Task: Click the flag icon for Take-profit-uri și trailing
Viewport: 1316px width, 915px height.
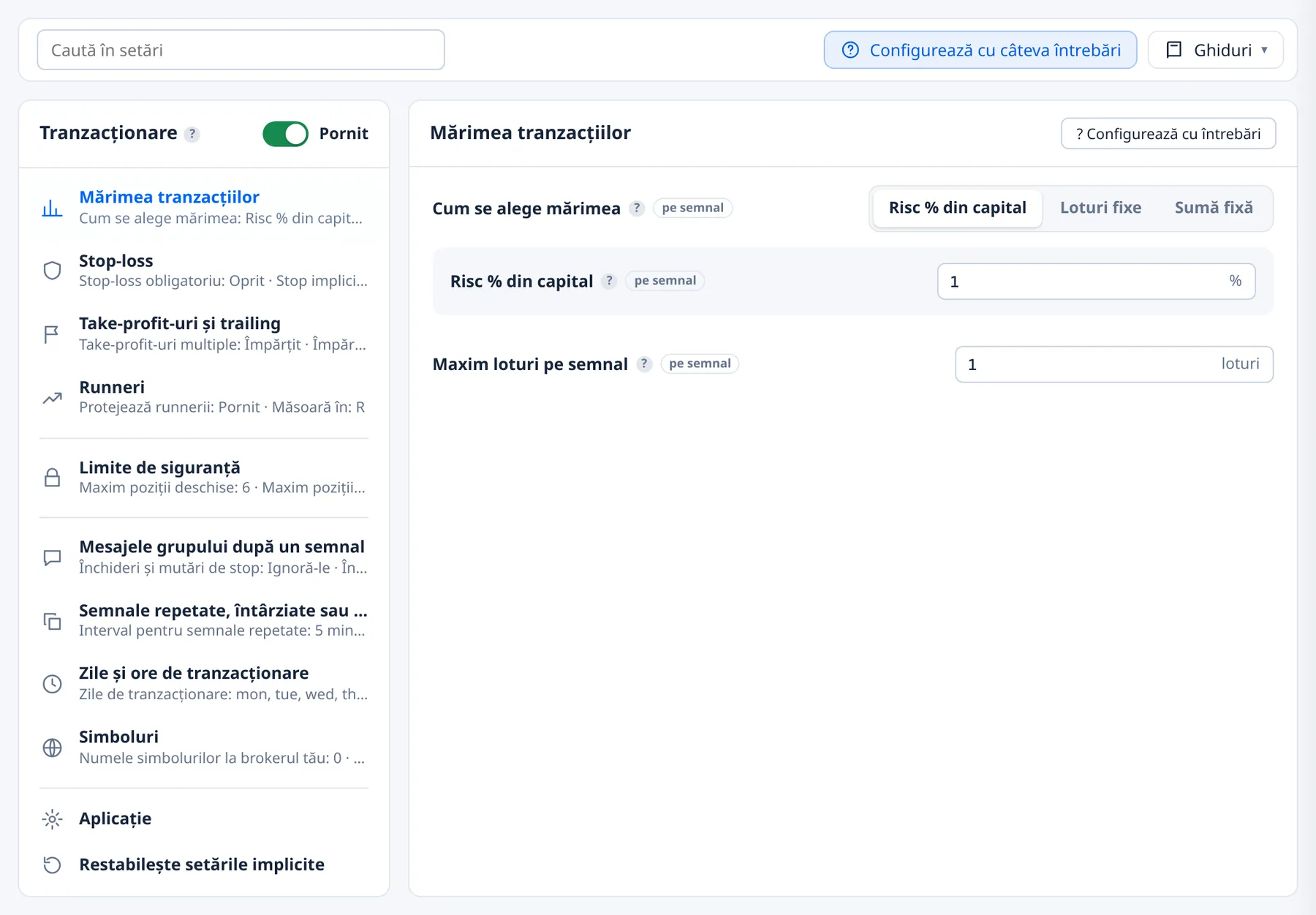Action: tap(52, 334)
